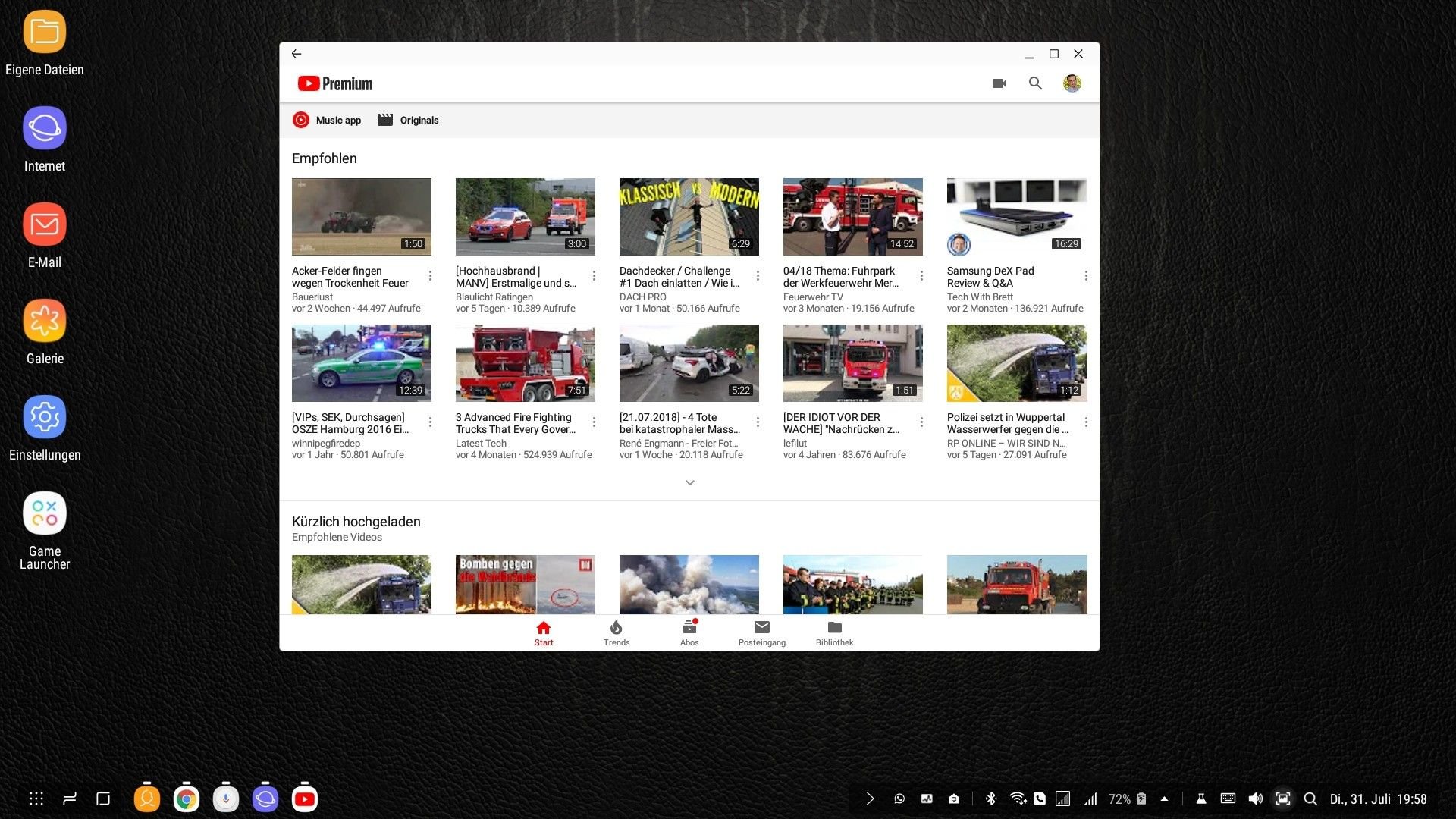The width and height of the screenshot is (1456, 819).
Task: Click channel name 'Feuerwehr TV'
Action: (x=813, y=297)
